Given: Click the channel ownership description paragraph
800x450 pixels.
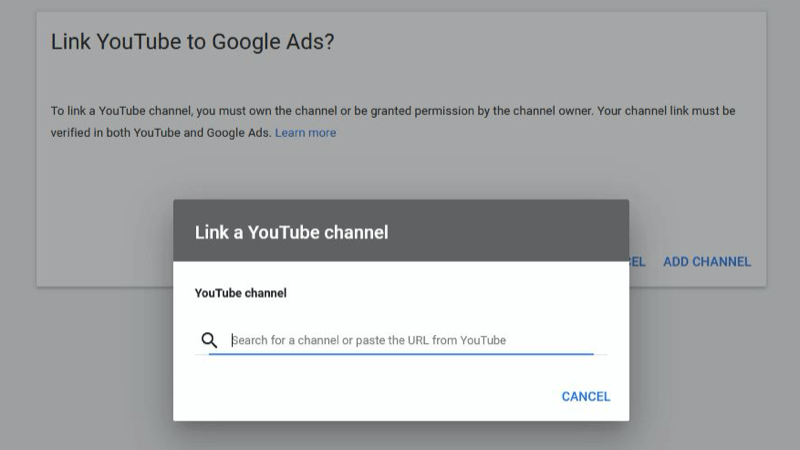Looking at the screenshot, I should click(x=393, y=121).
